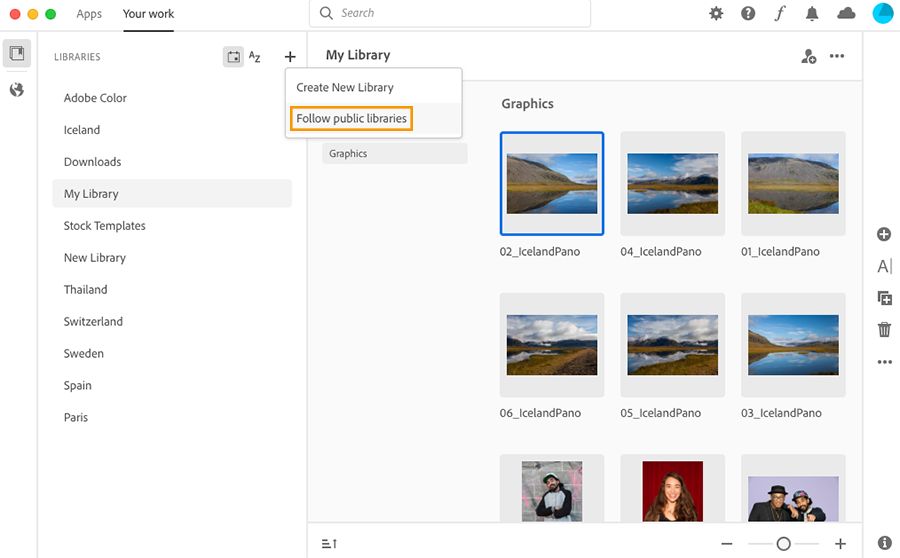
Task: Click the invite people to library icon
Action: pyautogui.click(x=808, y=57)
